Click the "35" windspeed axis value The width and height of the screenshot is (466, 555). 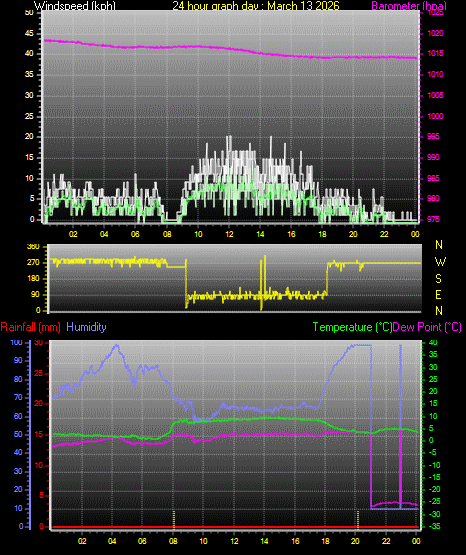(x=29, y=74)
